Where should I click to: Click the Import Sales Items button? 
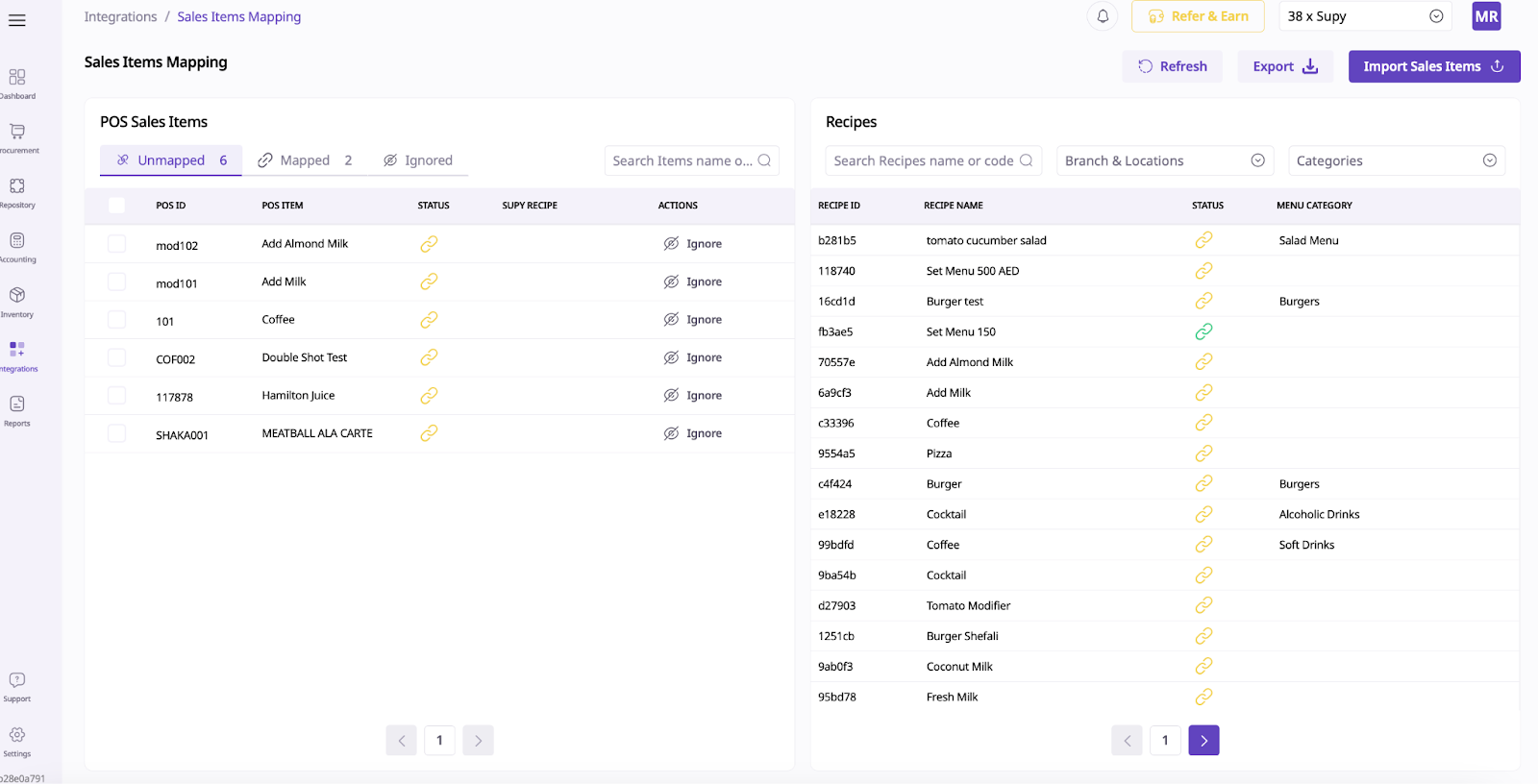click(1433, 66)
